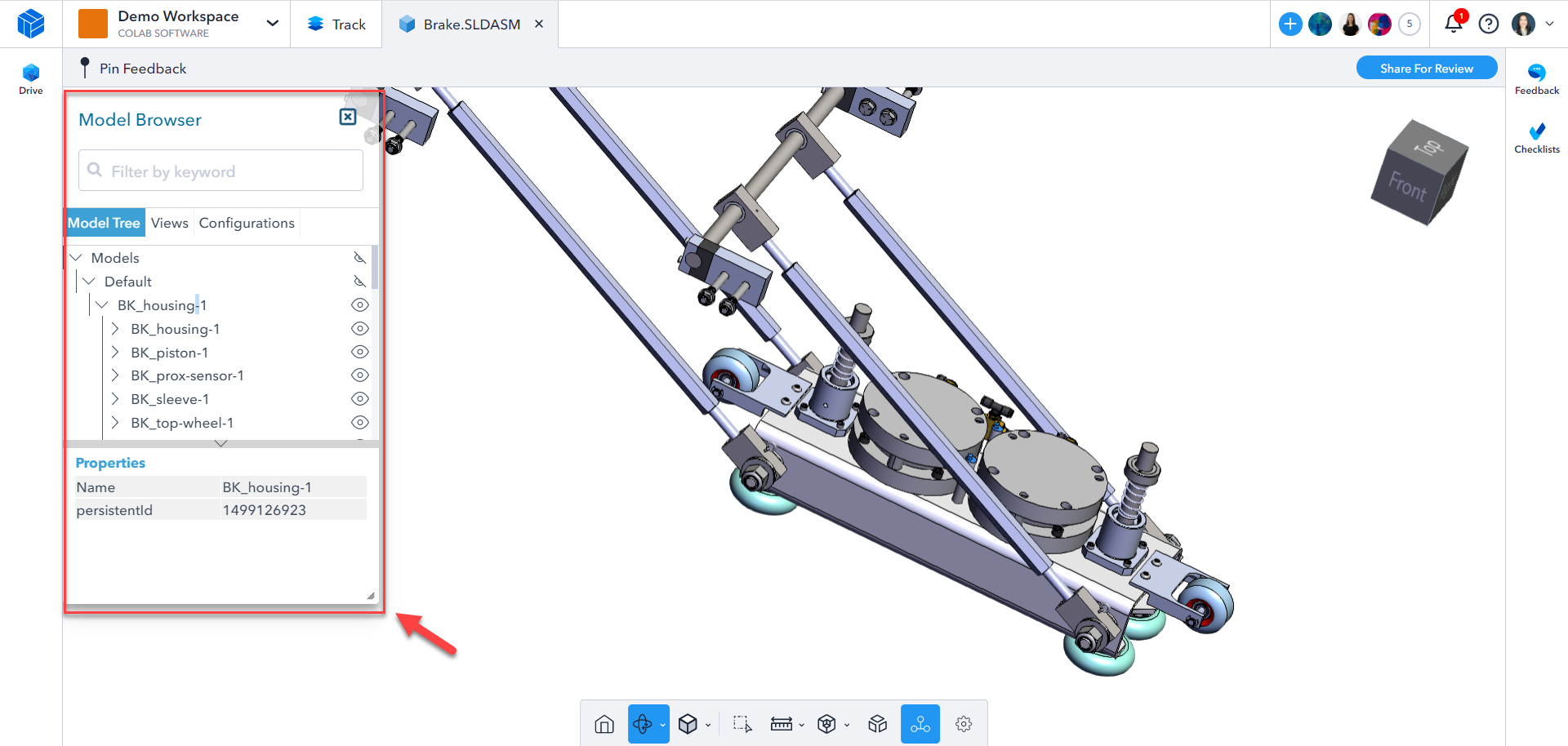
Task: Click the blue add collaborator plus icon
Action: tap(1290, 24)
